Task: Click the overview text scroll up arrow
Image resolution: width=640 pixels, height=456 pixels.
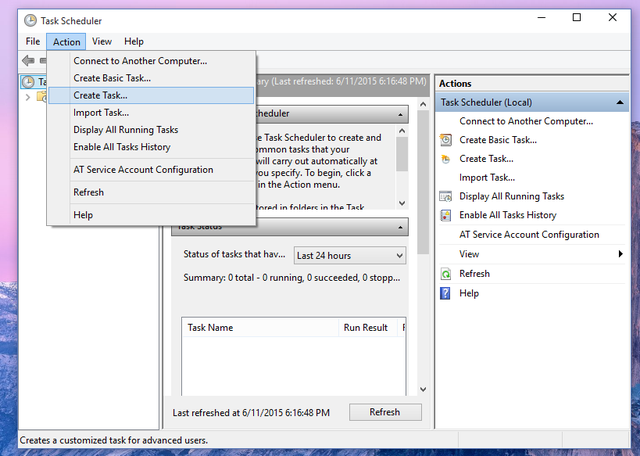Action: [402, 131]
